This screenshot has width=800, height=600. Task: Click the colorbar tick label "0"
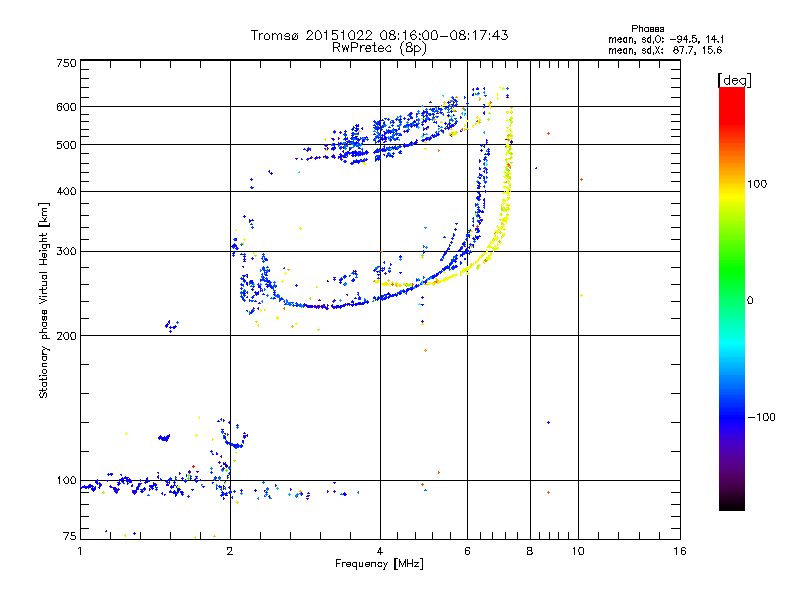(750, 301)
